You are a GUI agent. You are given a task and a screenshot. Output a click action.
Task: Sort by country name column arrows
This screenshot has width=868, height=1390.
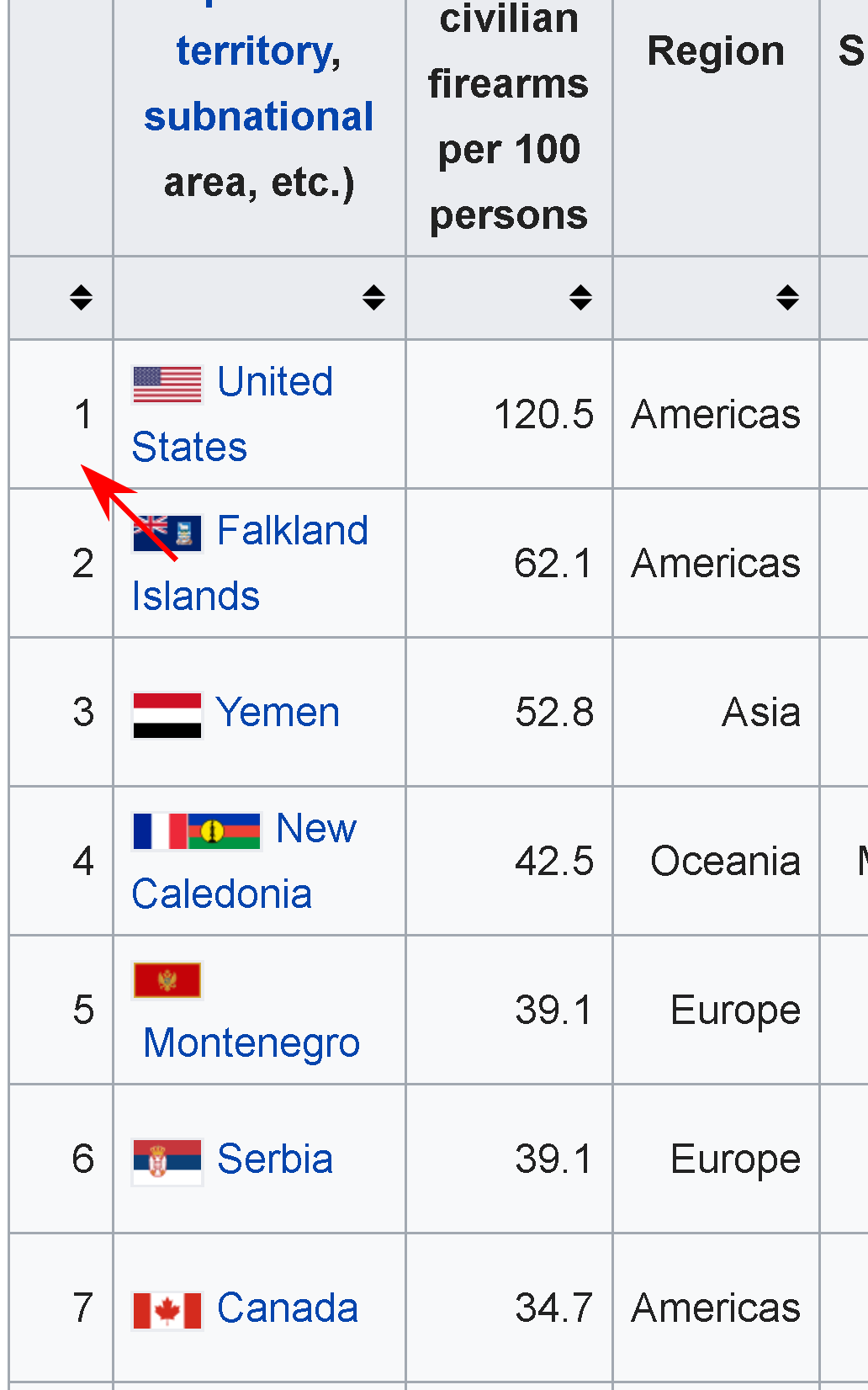pyautogui.click(x=373, y=297)
